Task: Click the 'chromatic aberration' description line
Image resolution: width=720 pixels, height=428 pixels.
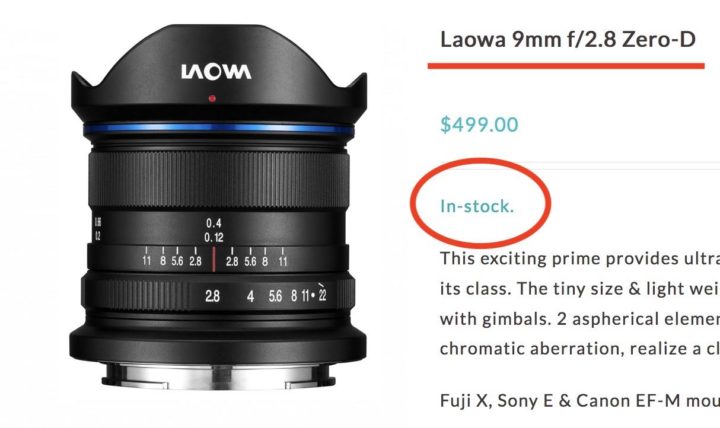Action: point(580,349)
